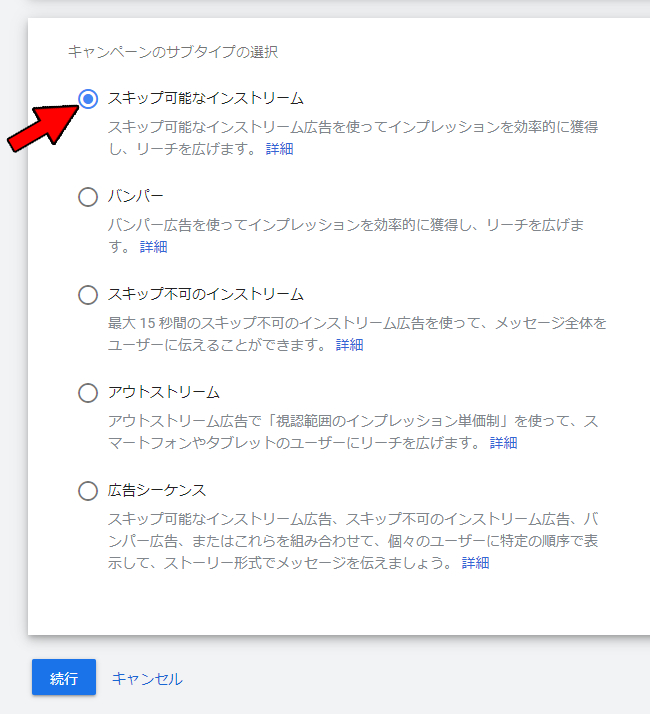Click the バンパー広告 description text
Viewport: 650px width, 714px height.
click(346, 235)
